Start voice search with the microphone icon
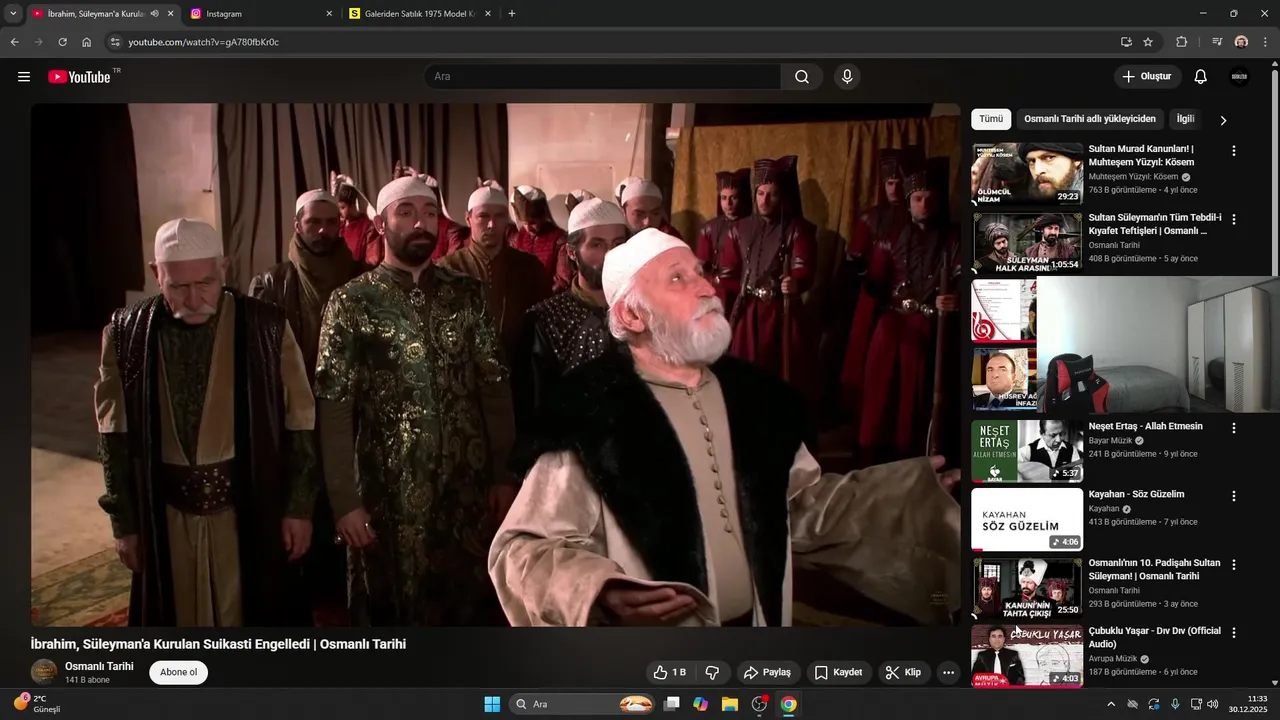 (847, 77)
